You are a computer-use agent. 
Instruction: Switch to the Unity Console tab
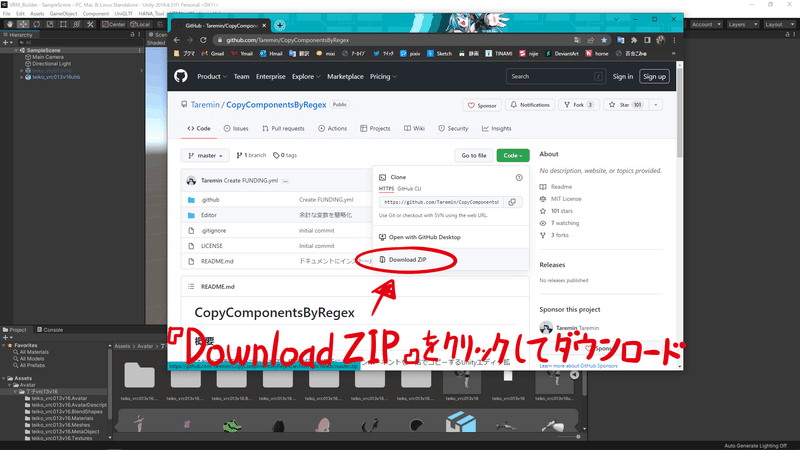pos(50,330)
